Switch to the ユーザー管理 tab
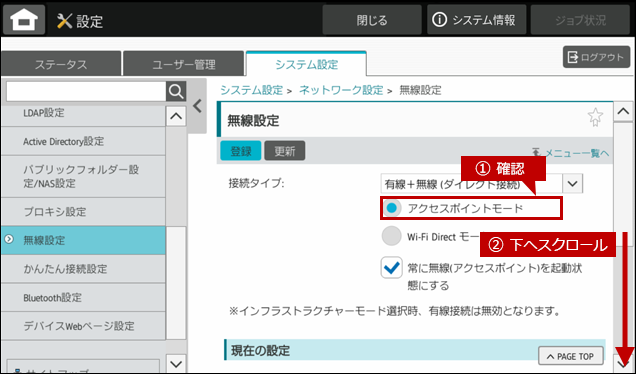 coord(184,64)
